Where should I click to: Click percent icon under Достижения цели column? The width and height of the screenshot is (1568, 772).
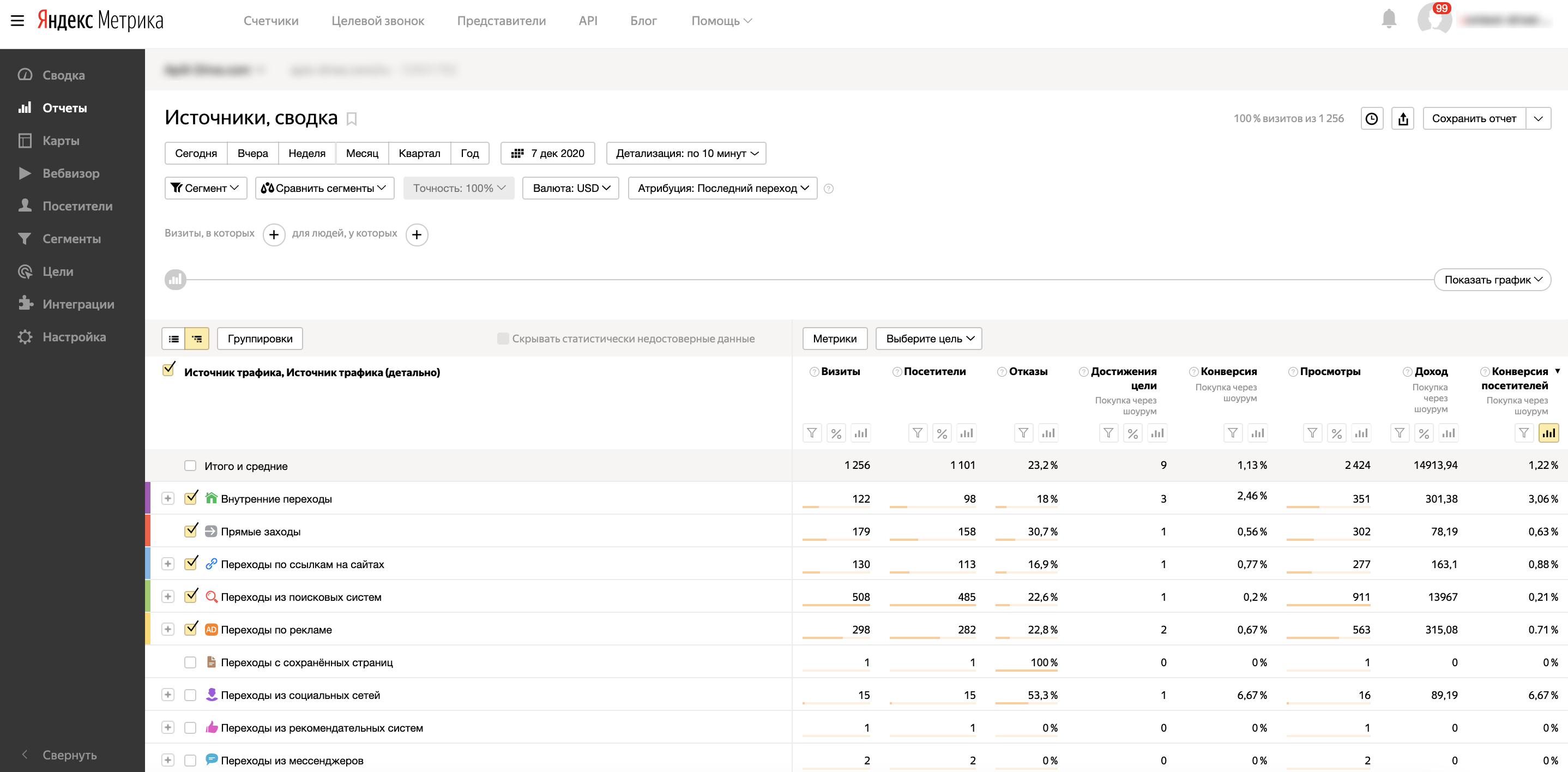click(x=1133, y=433)
